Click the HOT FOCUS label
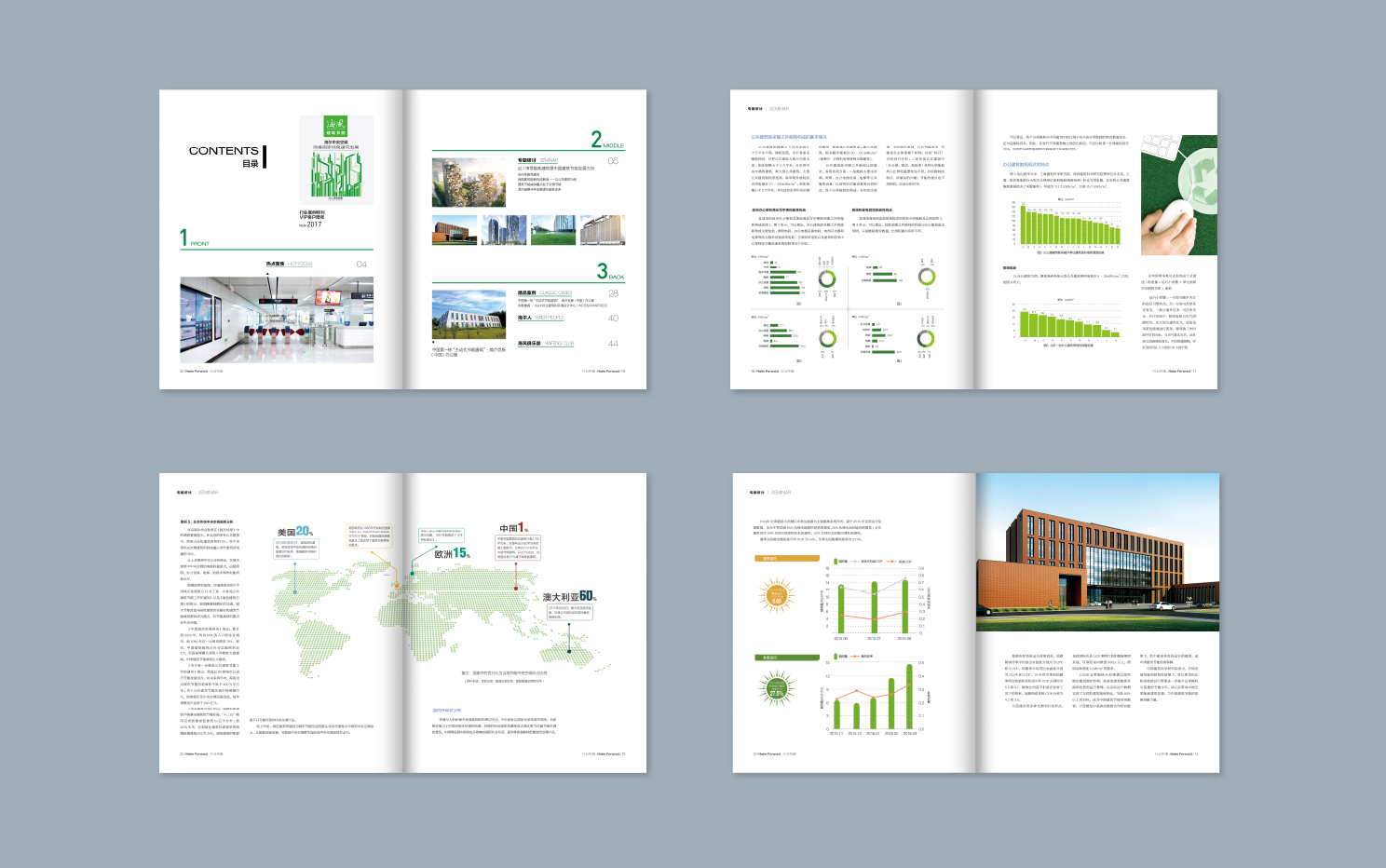 click(300, 264)
